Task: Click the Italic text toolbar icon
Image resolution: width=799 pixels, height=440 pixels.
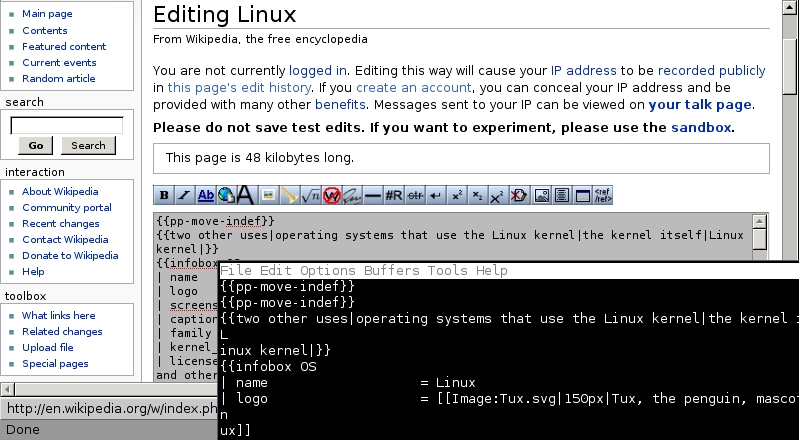Action: [185, 195]
